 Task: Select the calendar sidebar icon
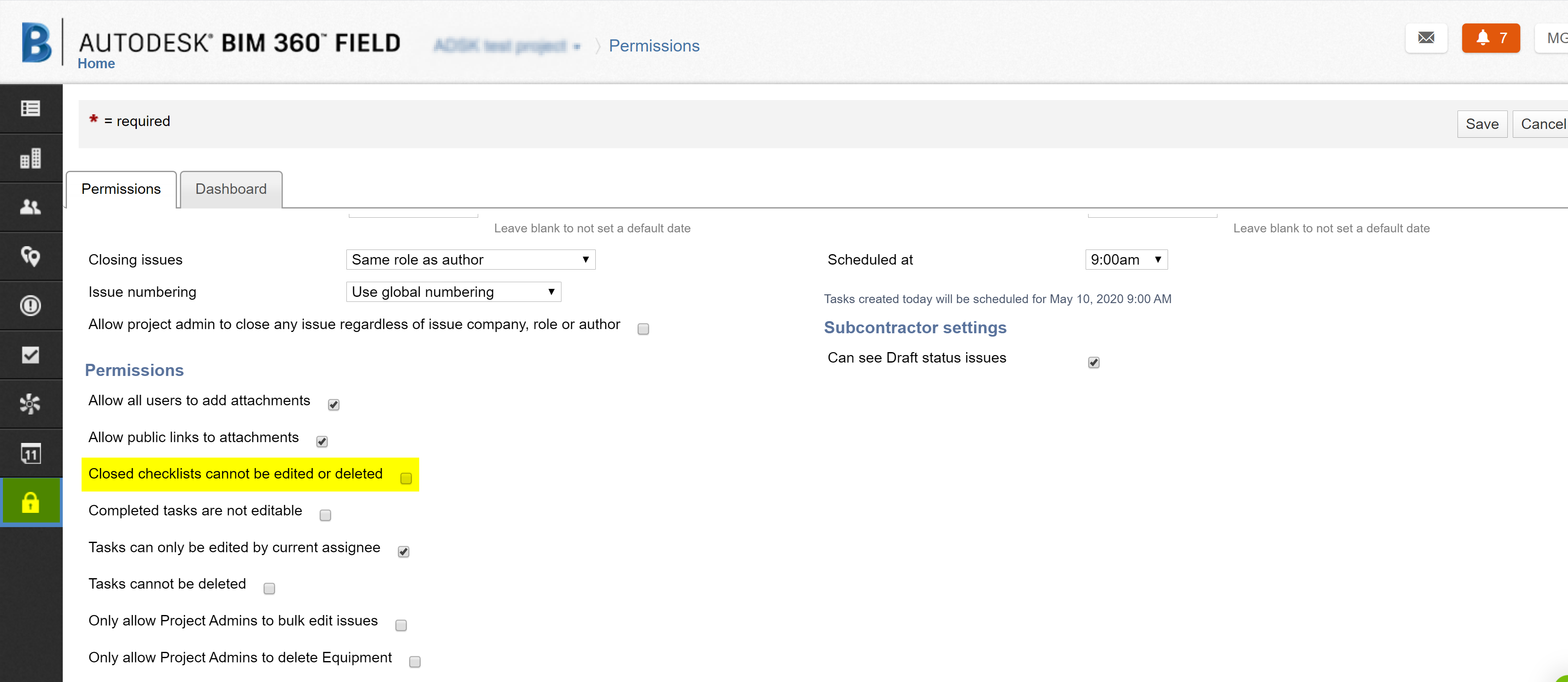31,453
